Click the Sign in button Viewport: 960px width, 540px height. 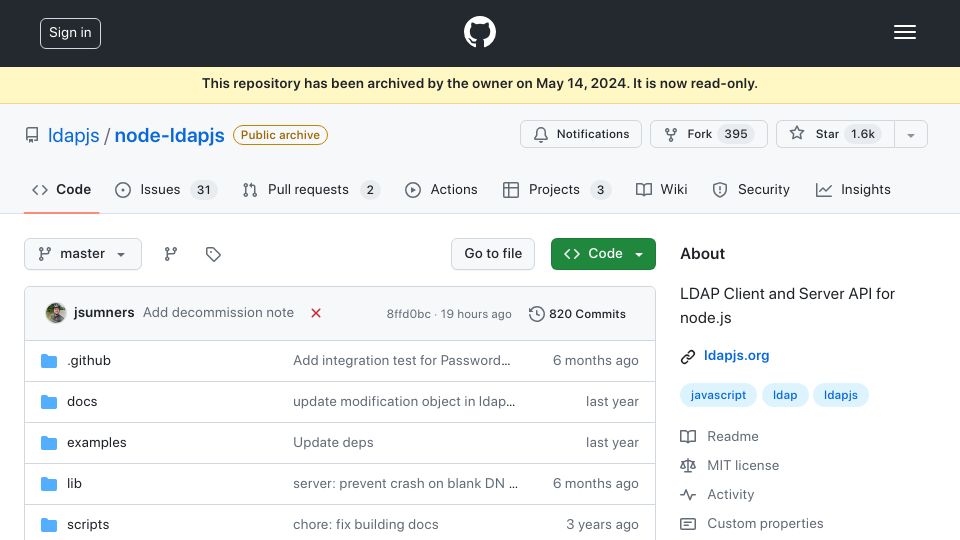[x=70, y=33]
